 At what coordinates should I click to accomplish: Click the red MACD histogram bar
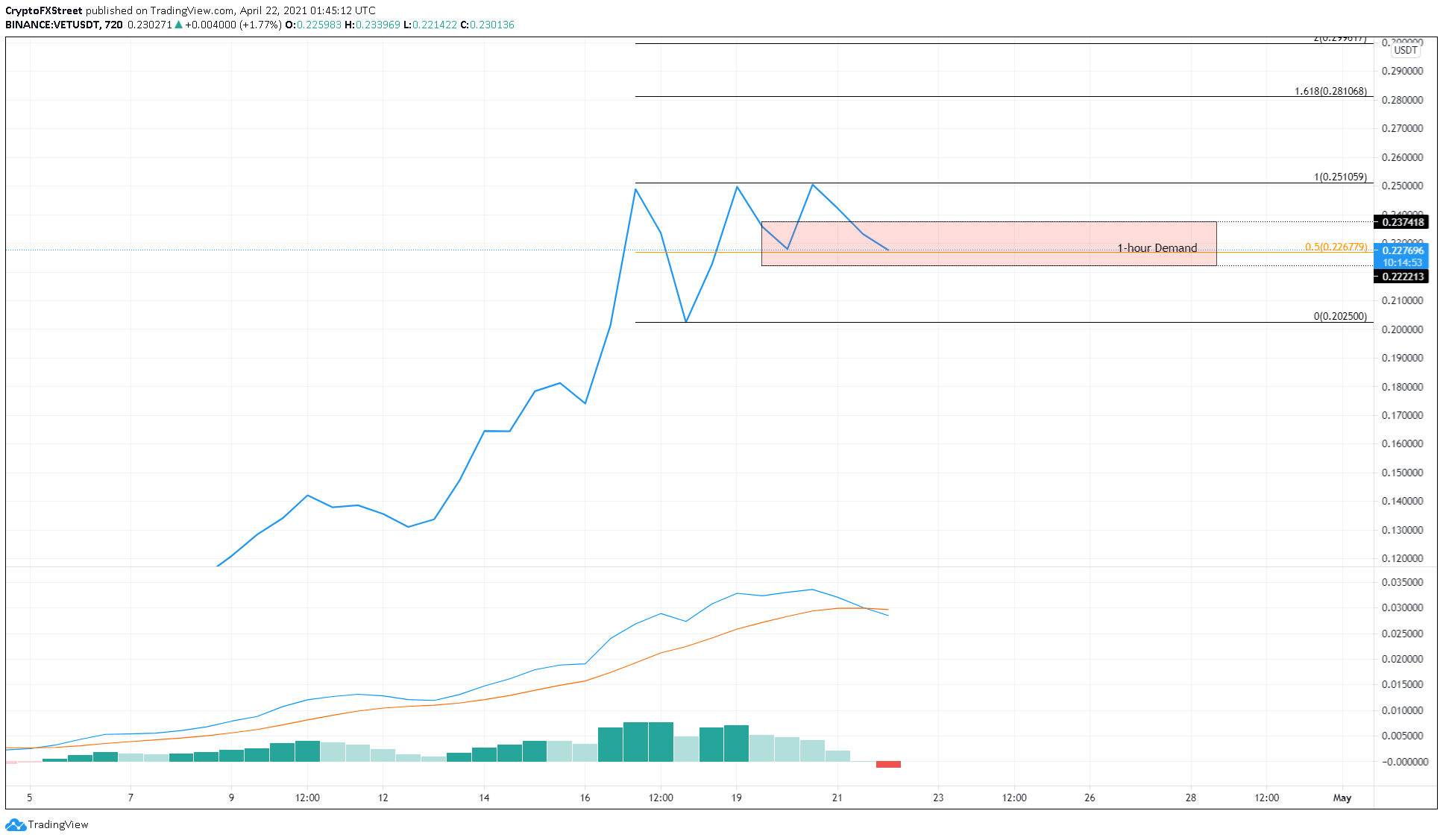click(888, 765)
